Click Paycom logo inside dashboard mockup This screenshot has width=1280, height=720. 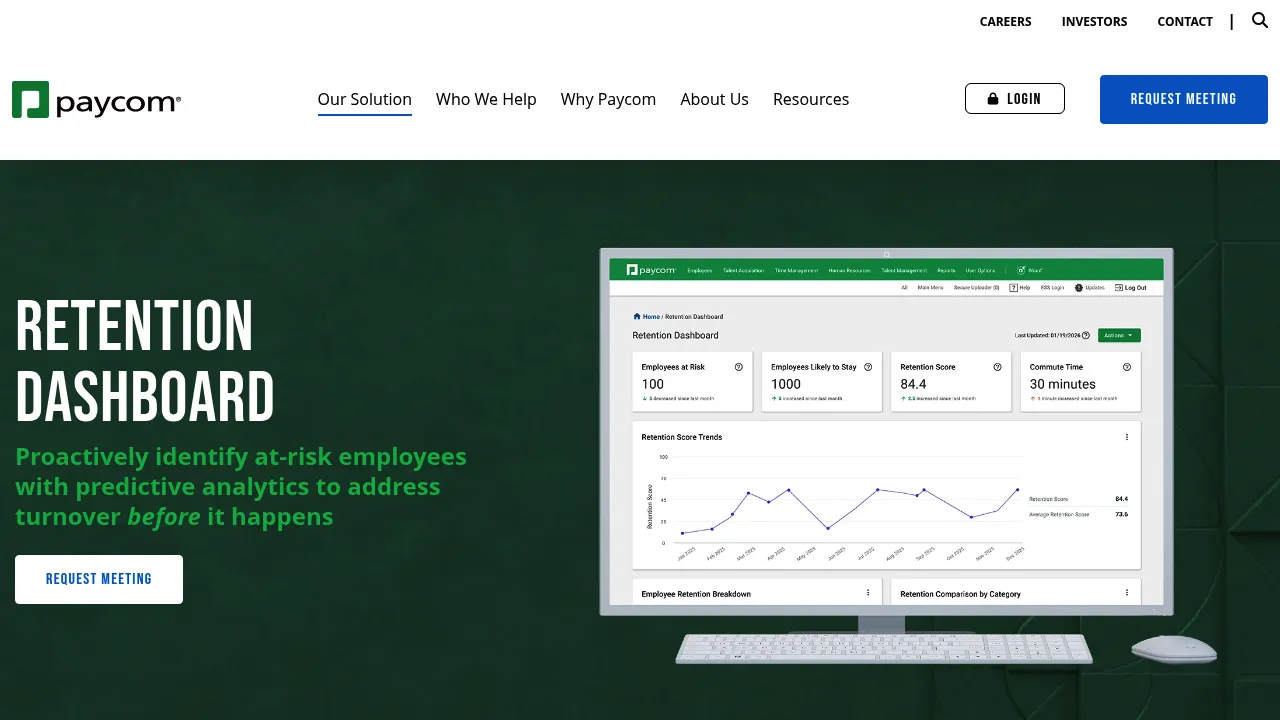coord(651,270)
